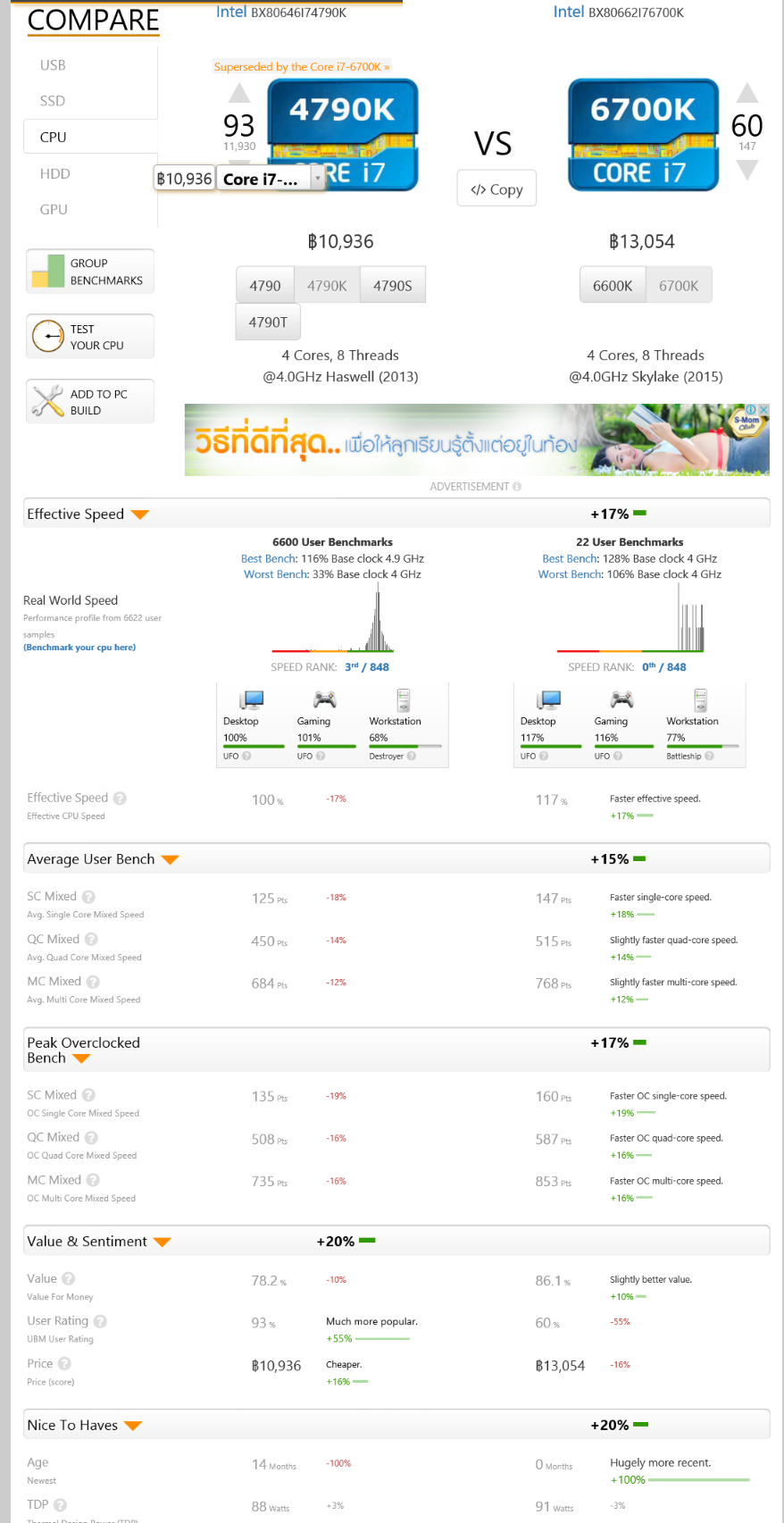
Task: Select the 4790K variant button
Action: pyautogui.click(x=327, y=286)
